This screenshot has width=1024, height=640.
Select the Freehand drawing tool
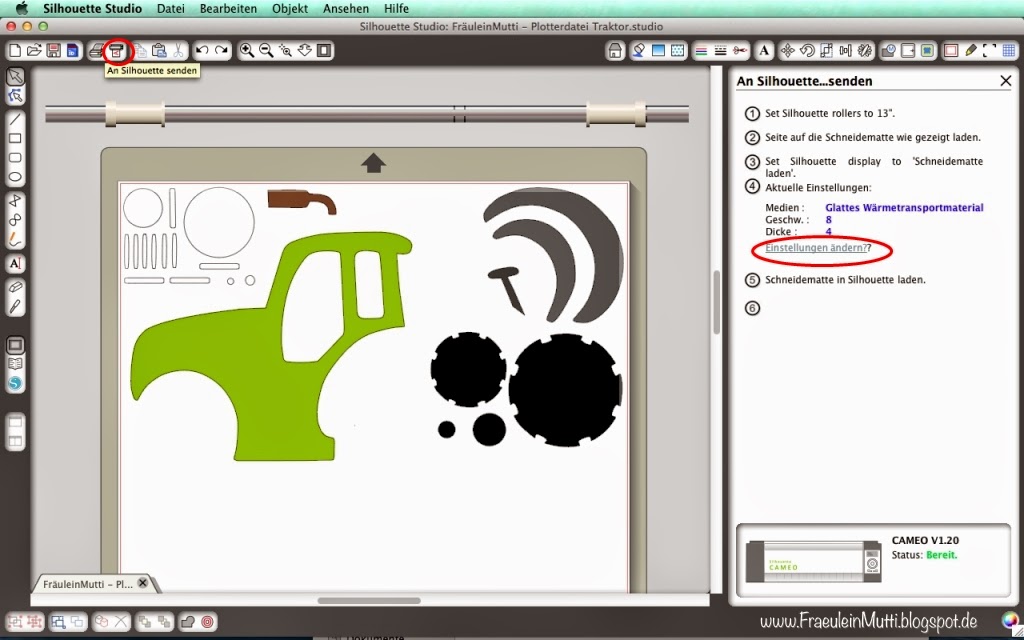coord(15,239)
